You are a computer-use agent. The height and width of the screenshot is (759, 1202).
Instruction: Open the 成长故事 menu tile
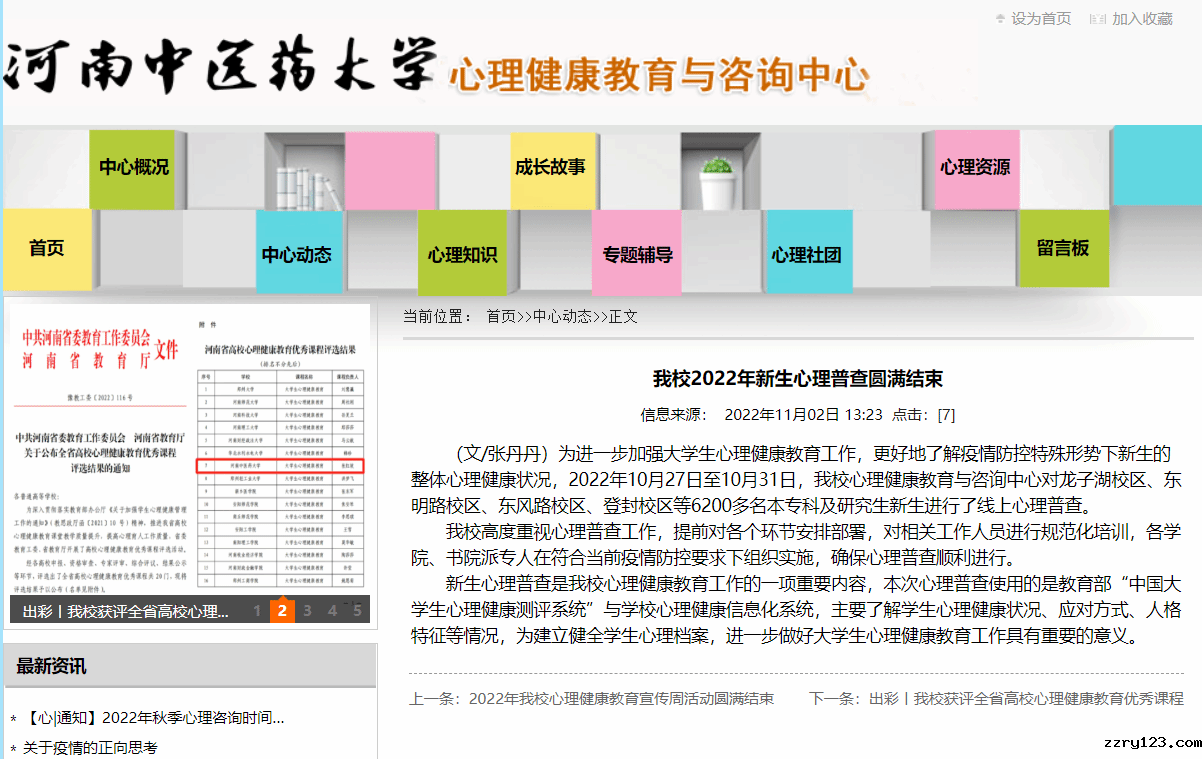pos(550,167)
